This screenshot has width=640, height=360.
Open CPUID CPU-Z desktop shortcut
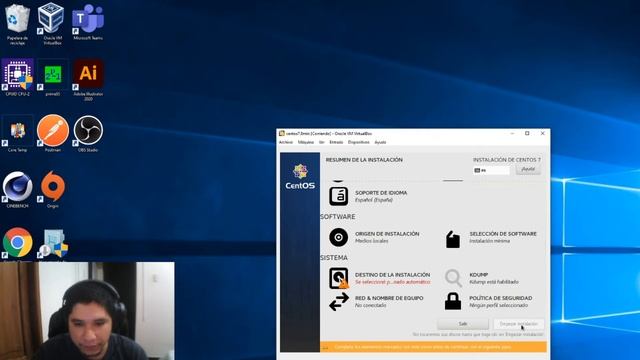[17, 78]
